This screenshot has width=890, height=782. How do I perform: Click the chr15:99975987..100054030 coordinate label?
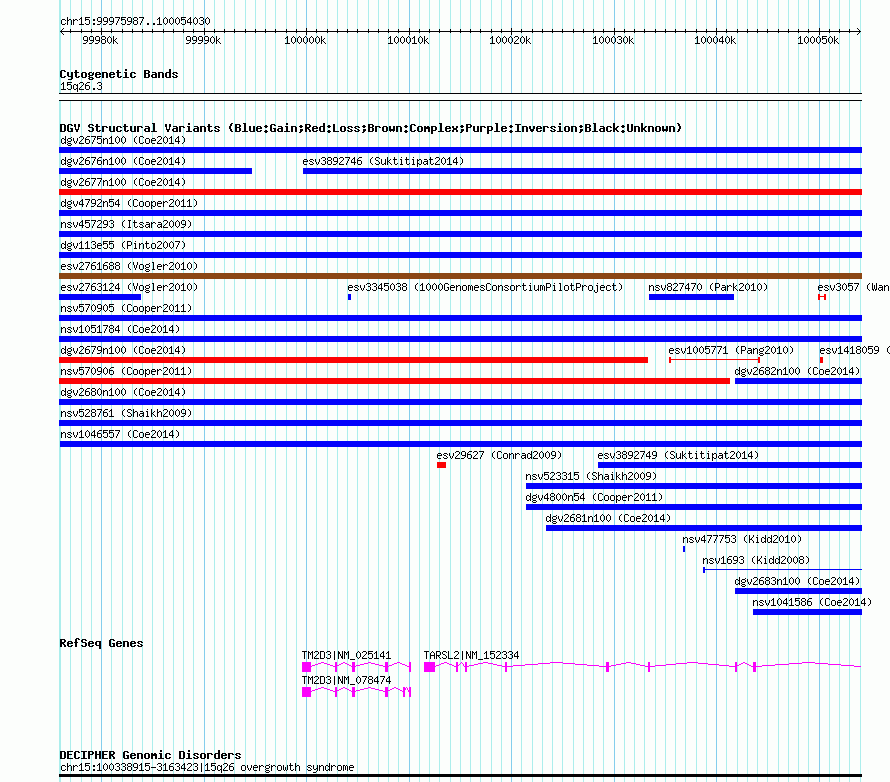[135, 21]
